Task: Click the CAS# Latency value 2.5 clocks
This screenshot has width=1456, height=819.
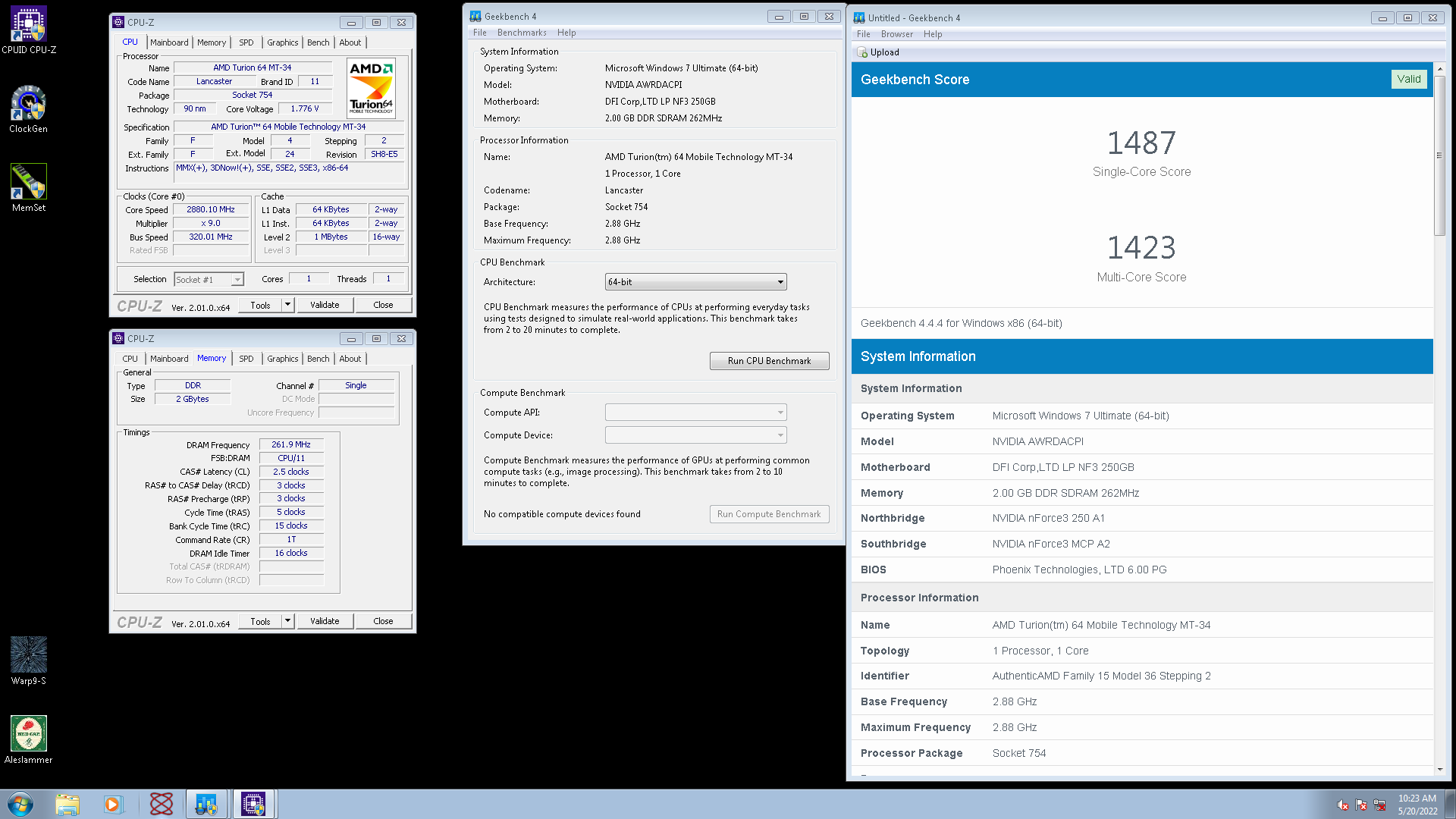Action: (x=291, y=472)
